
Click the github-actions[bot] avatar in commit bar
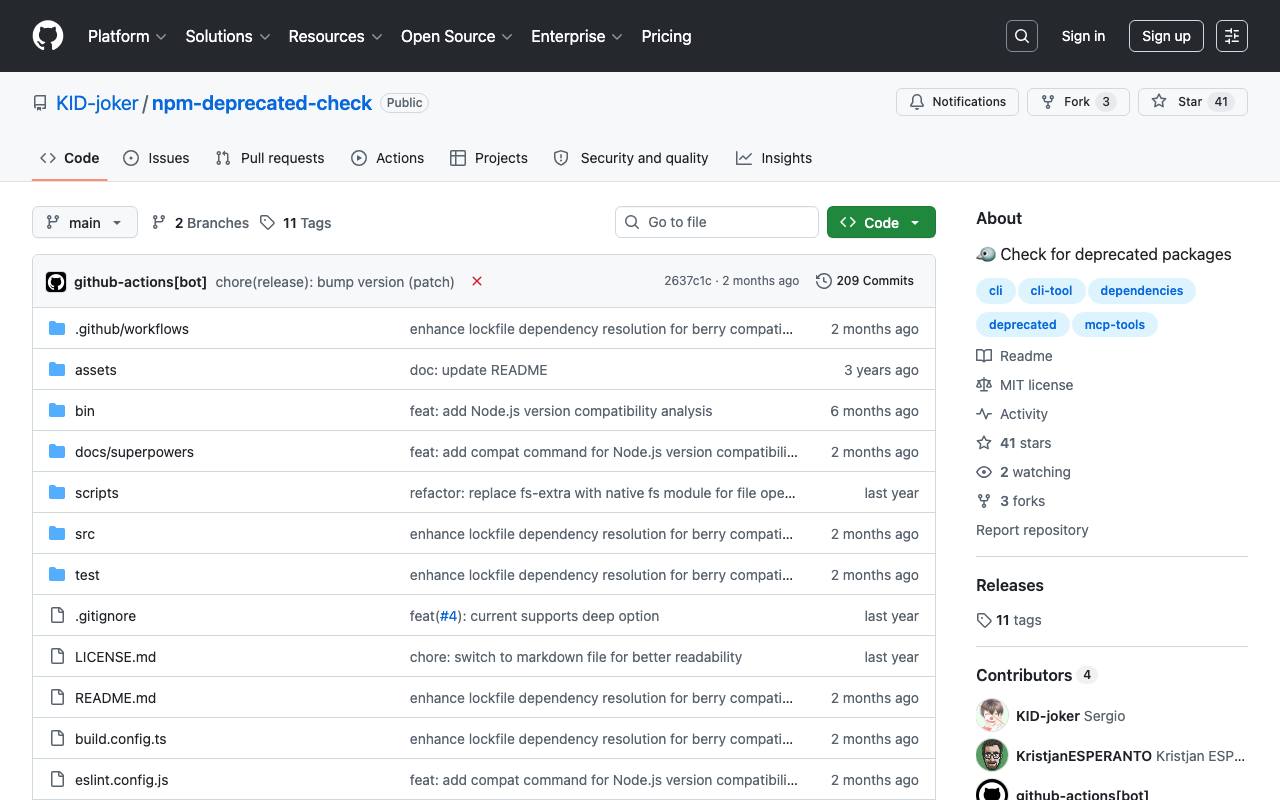pyautogui.click(x=56, y=282)
